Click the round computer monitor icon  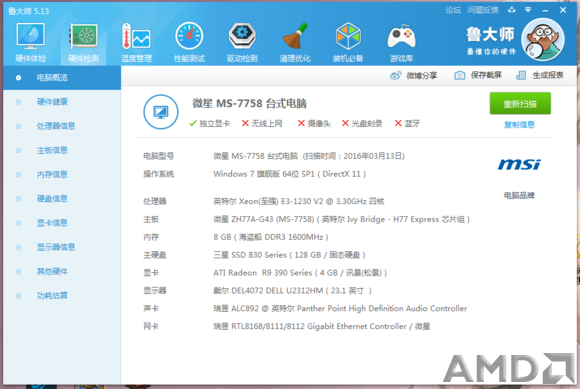(161, 112)
